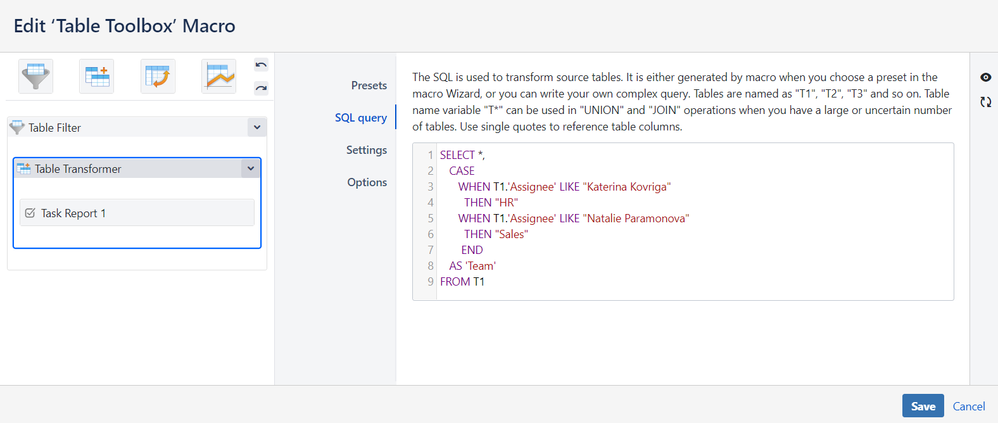Redo the last macro change

click(x=262, y=88)
